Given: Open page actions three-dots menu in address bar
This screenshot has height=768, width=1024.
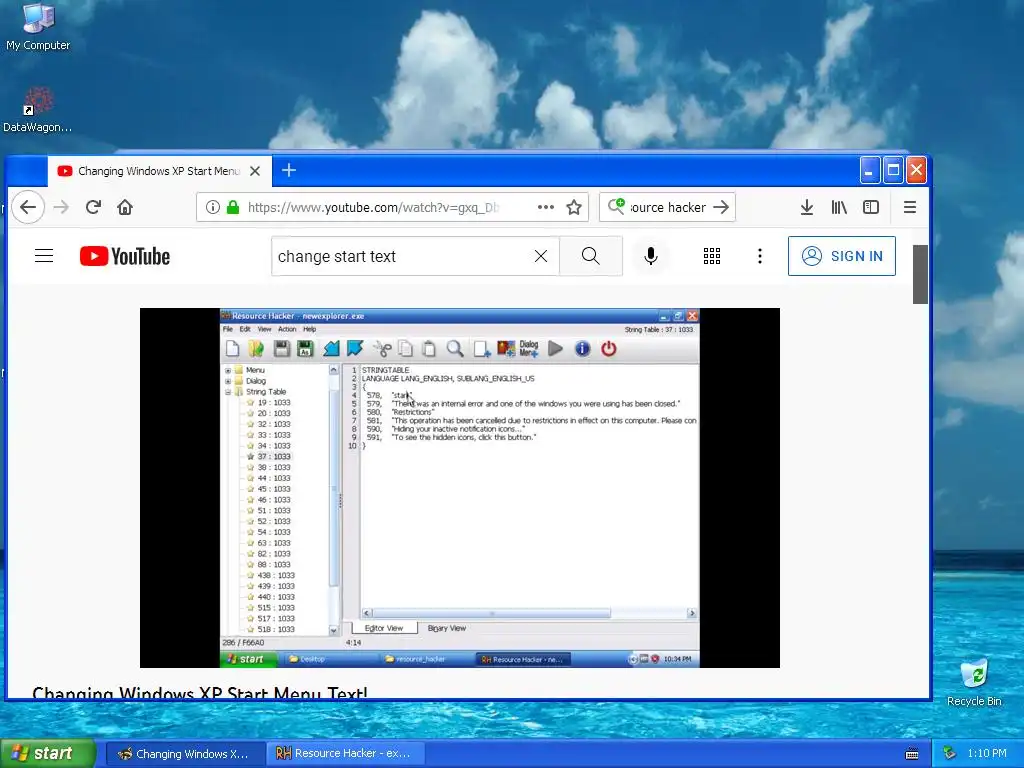Looking at the screenshot, I should click(x=545, y=208).
